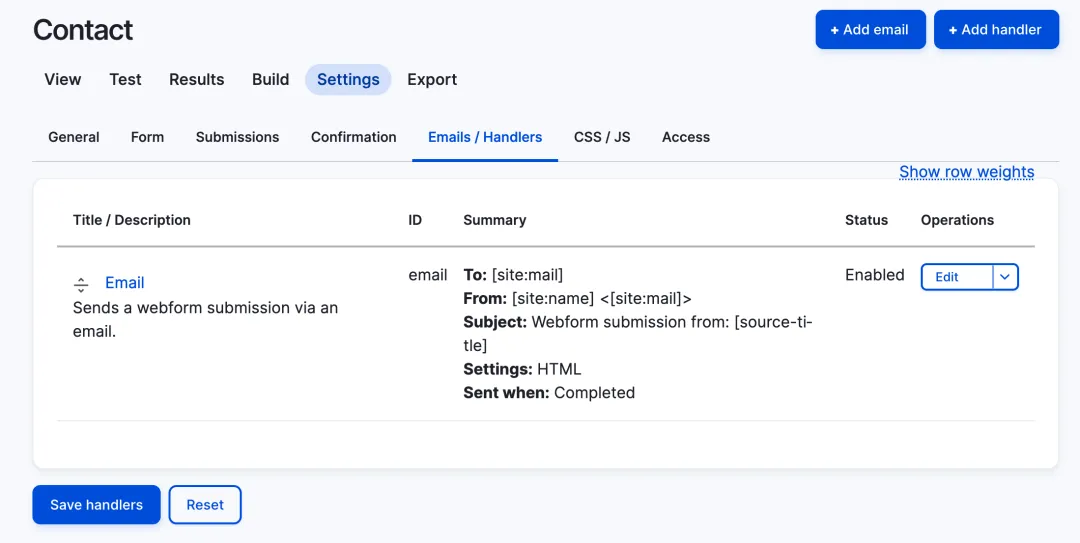This screenshot has height=543, width=1080.
Task: Switch to the Form subtab
Action: click(x=147, y=137)
